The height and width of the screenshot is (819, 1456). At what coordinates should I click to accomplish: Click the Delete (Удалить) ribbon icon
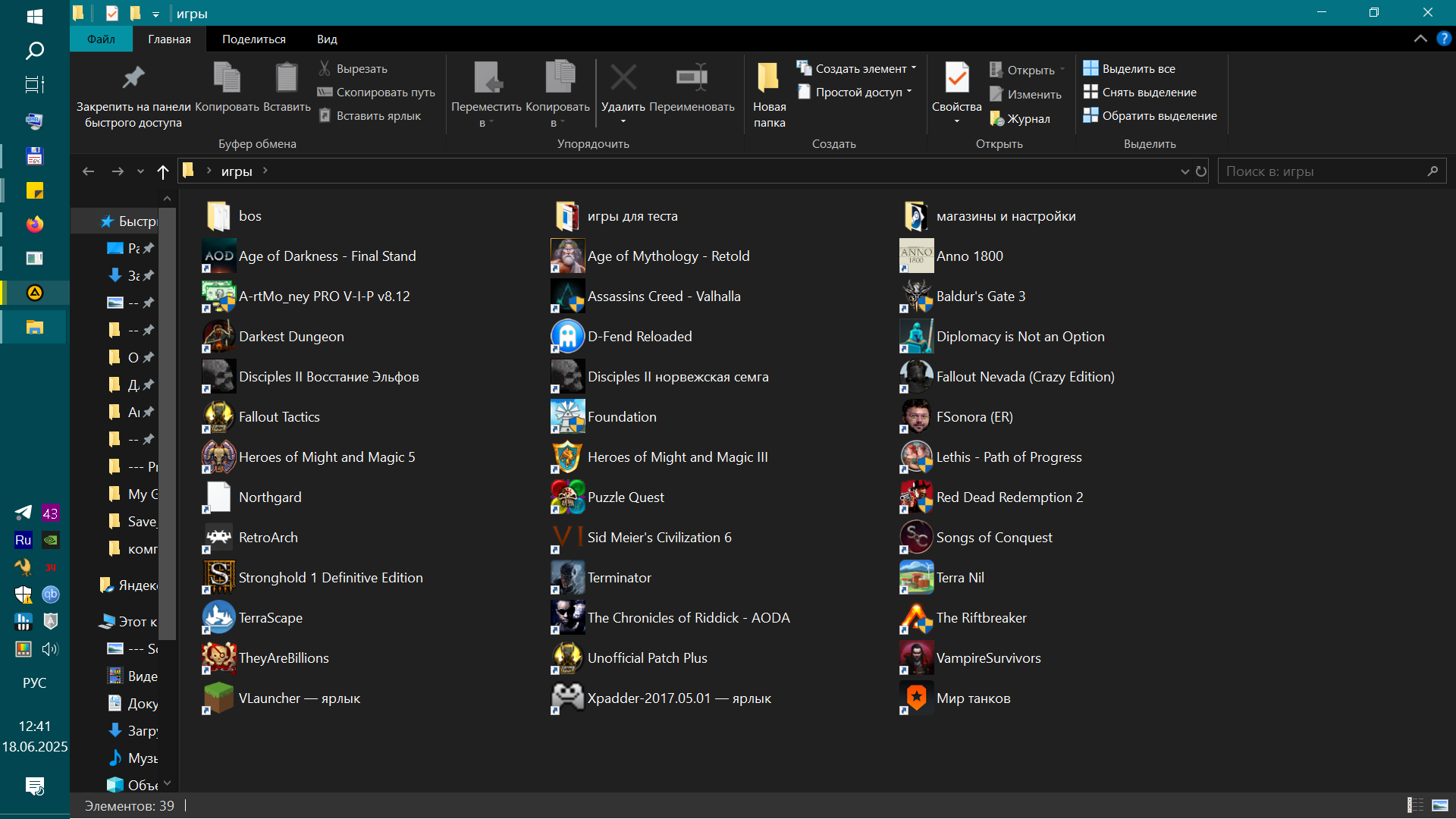tap(623, 78)
